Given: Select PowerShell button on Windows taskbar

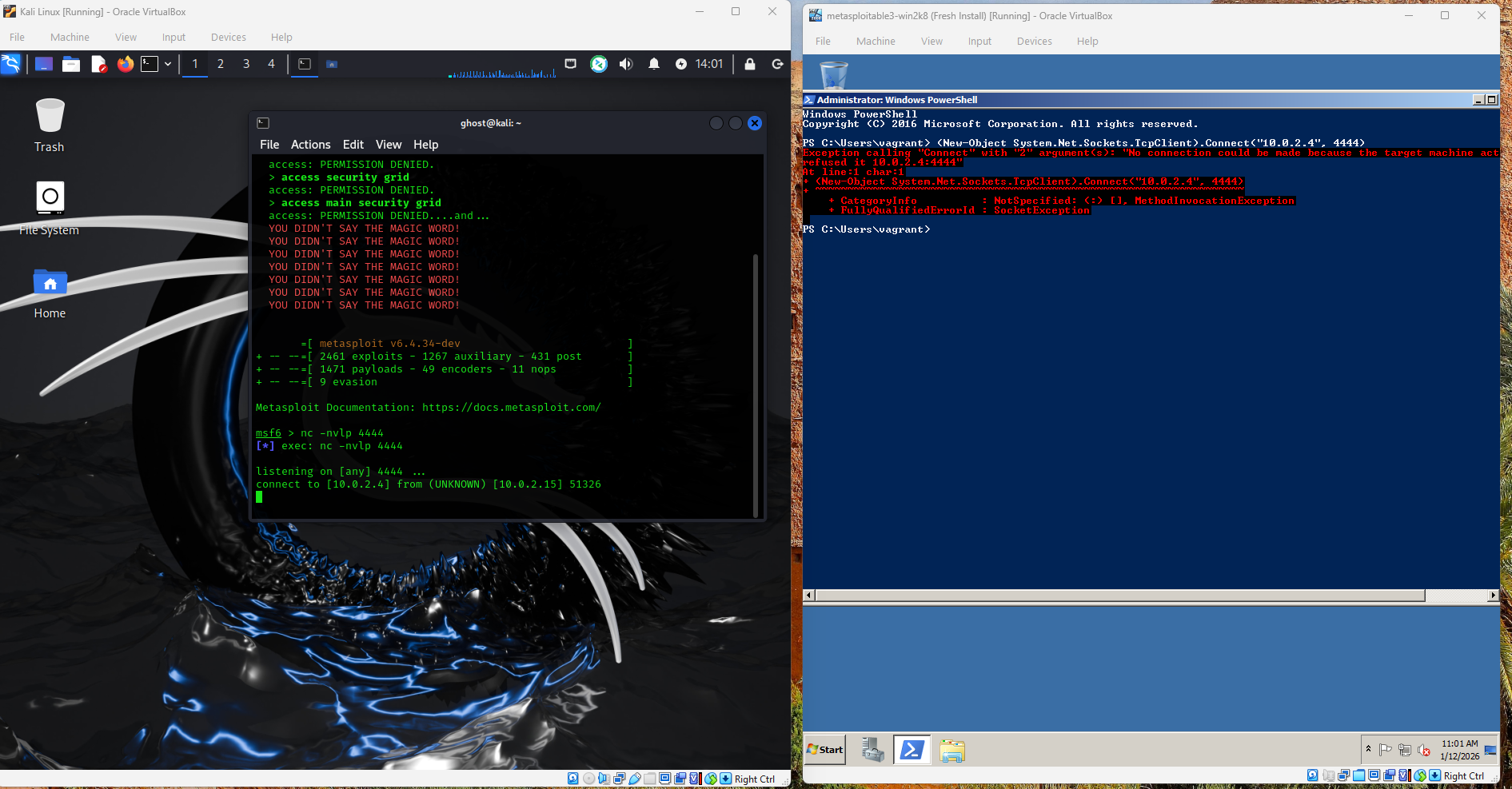Looking at the screenshot, I should pyautogui.click(x=912, y=750).
